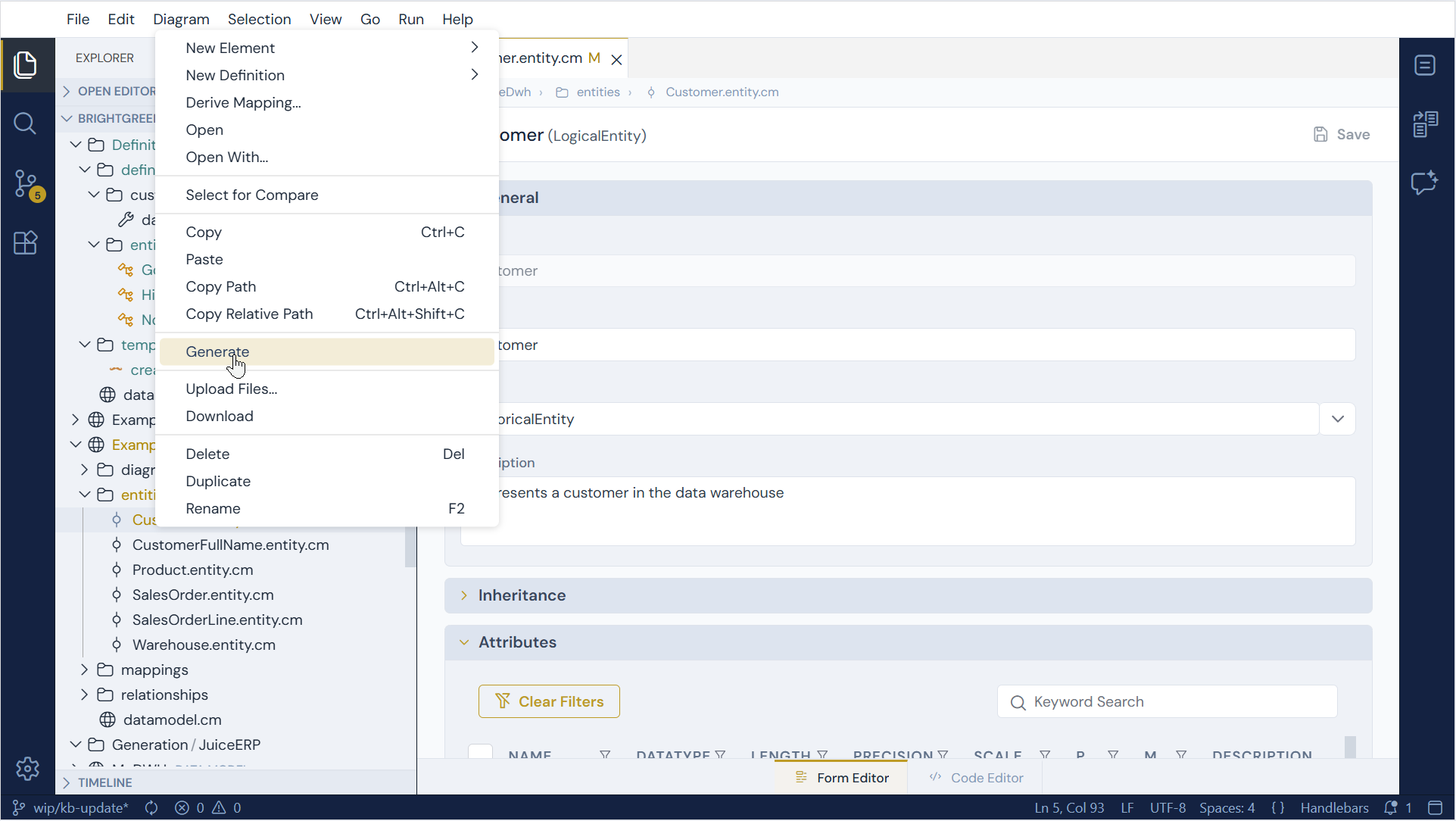Click the Clear Filters button
1456x821 pixels.
(549, 701)
